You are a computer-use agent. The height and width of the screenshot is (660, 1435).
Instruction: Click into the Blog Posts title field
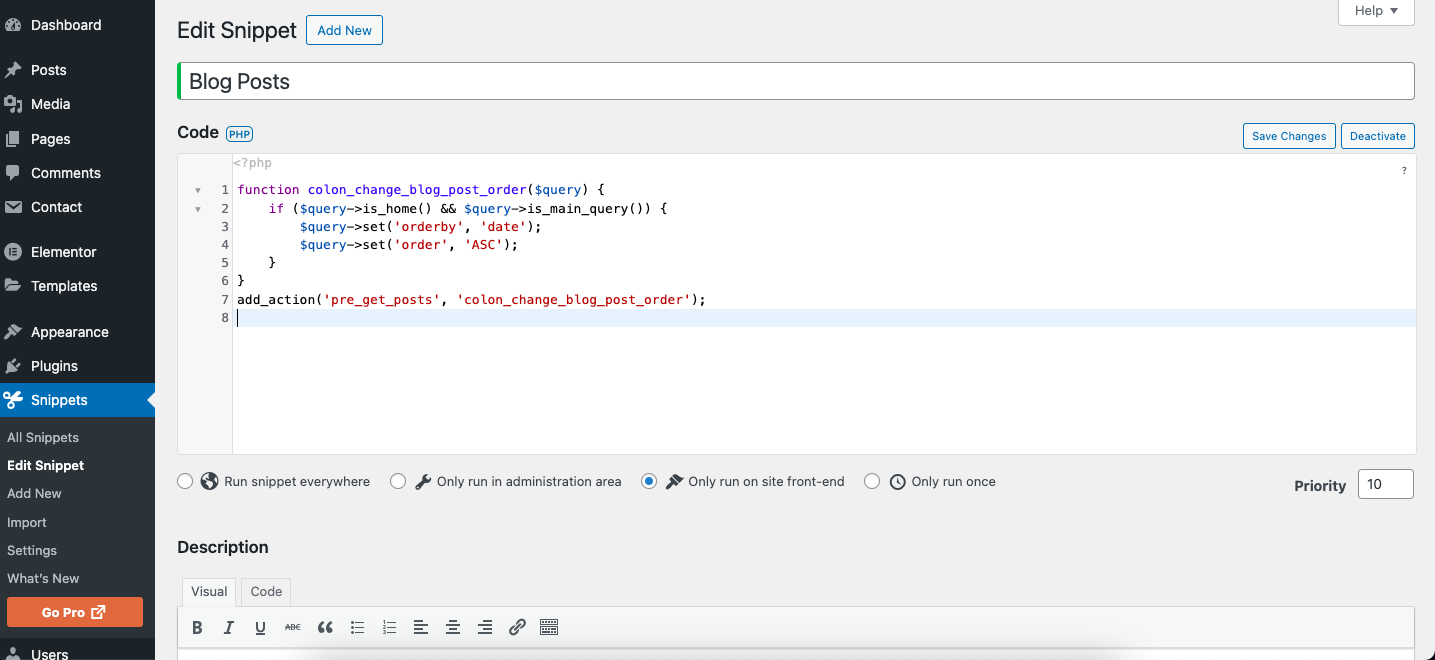[x=796, y=81]
